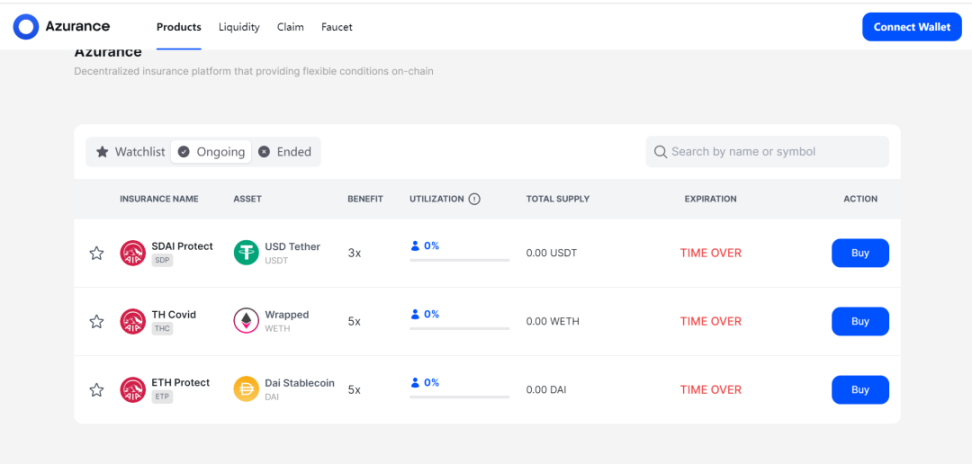Click the Azurance logo icon
Image resolution: width=972 pixels, height=464 pixels.
click(26, 27)
